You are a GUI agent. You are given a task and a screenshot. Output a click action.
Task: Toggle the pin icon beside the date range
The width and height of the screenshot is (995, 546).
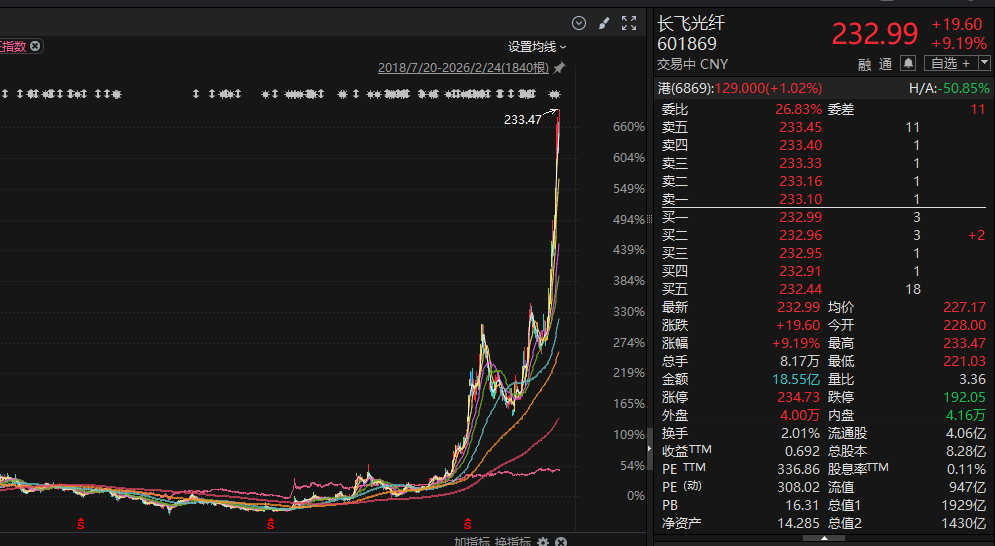point(559,67)
